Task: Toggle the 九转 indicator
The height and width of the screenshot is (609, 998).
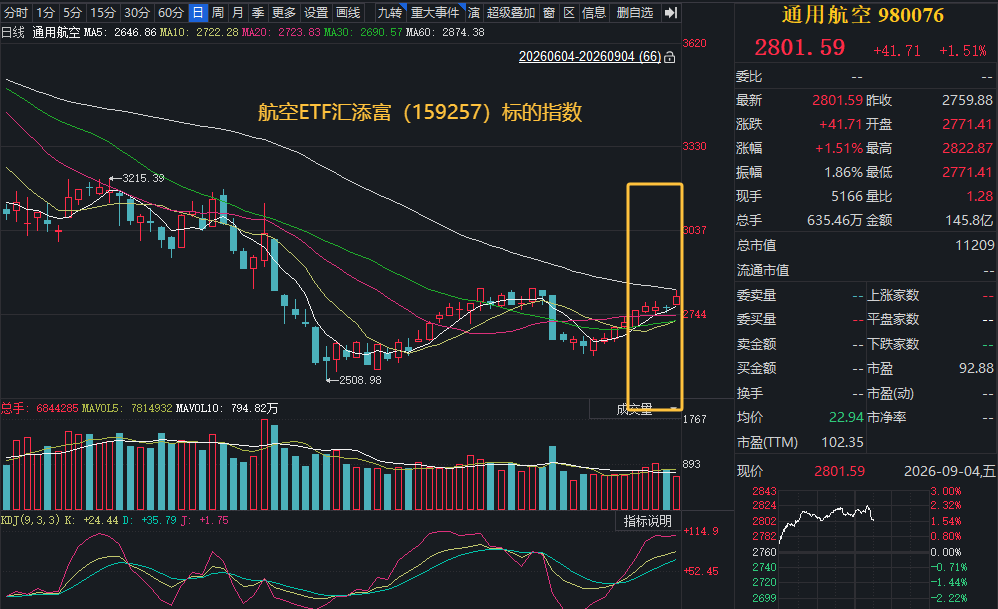Action: [390, 13]
